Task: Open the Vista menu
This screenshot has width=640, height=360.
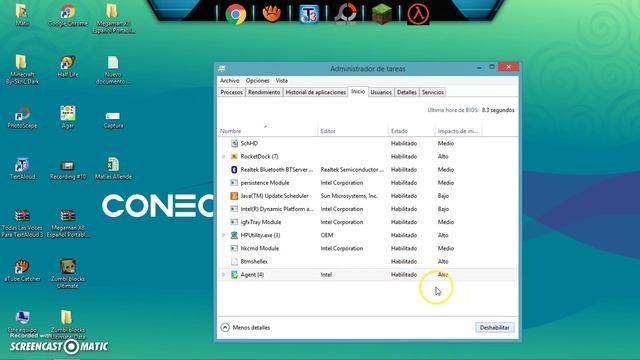Action: click(281, 80)
